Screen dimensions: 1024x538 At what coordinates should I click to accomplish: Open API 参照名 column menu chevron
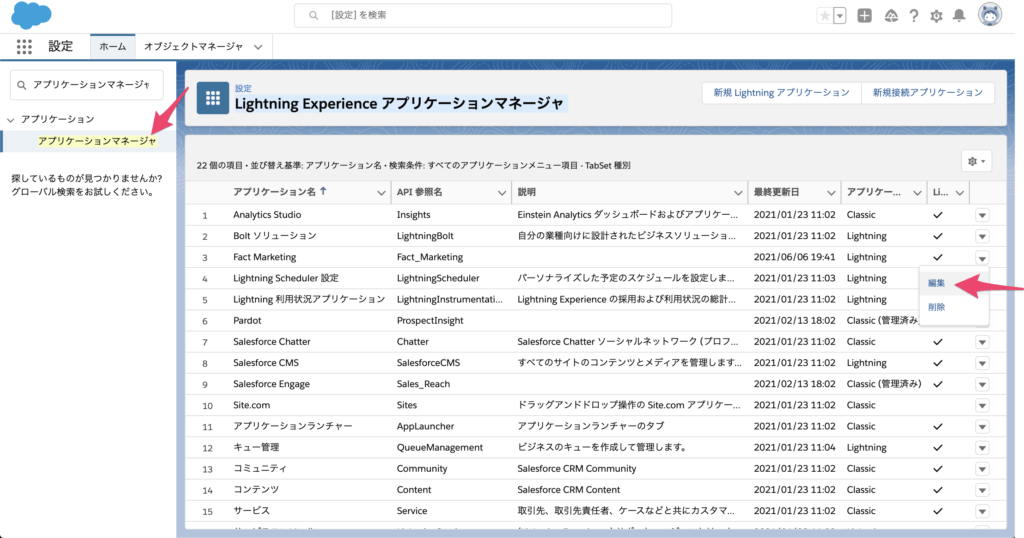click(x=502, y=193)
